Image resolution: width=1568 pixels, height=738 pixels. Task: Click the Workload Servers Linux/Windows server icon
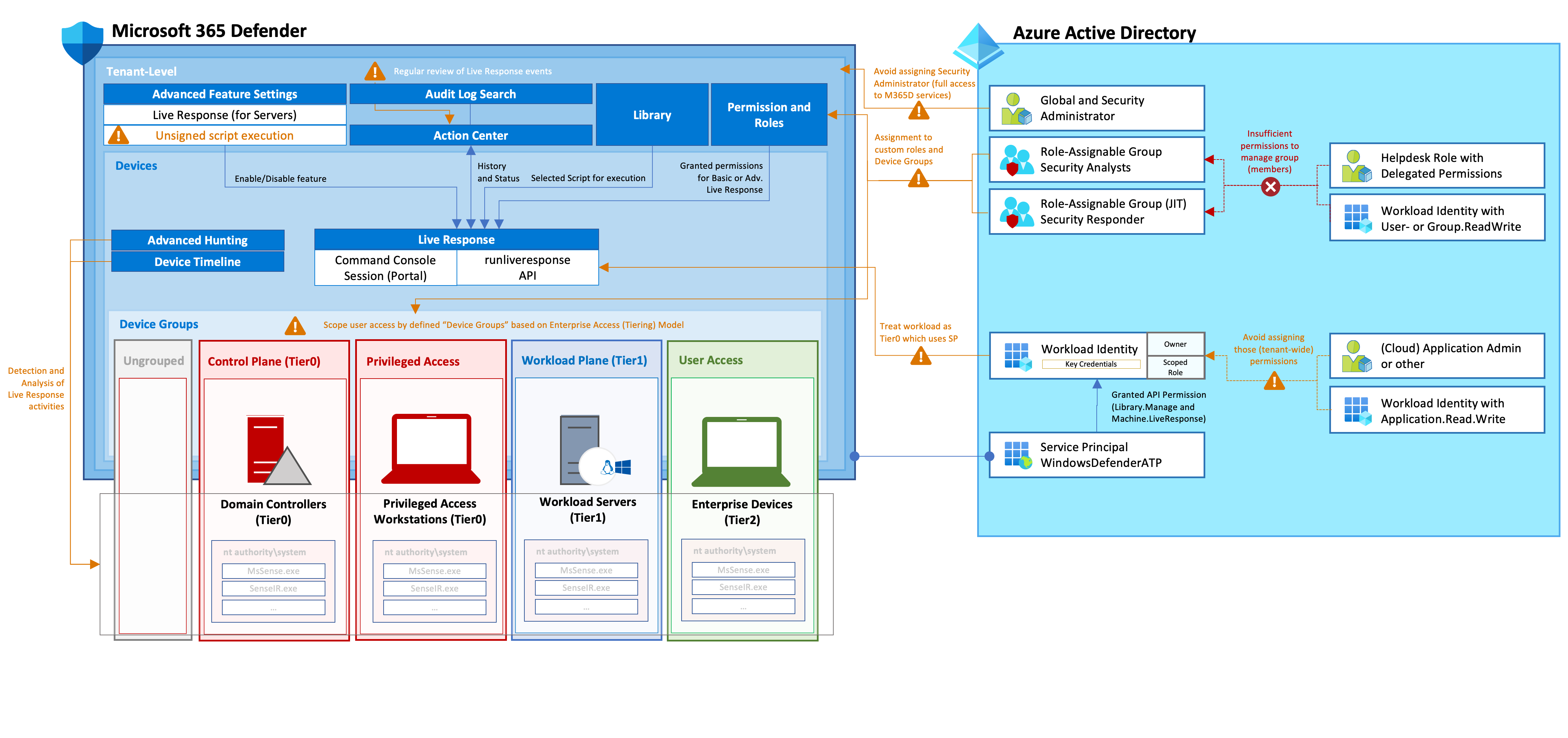pyautogui.click(x=595, y=450)
